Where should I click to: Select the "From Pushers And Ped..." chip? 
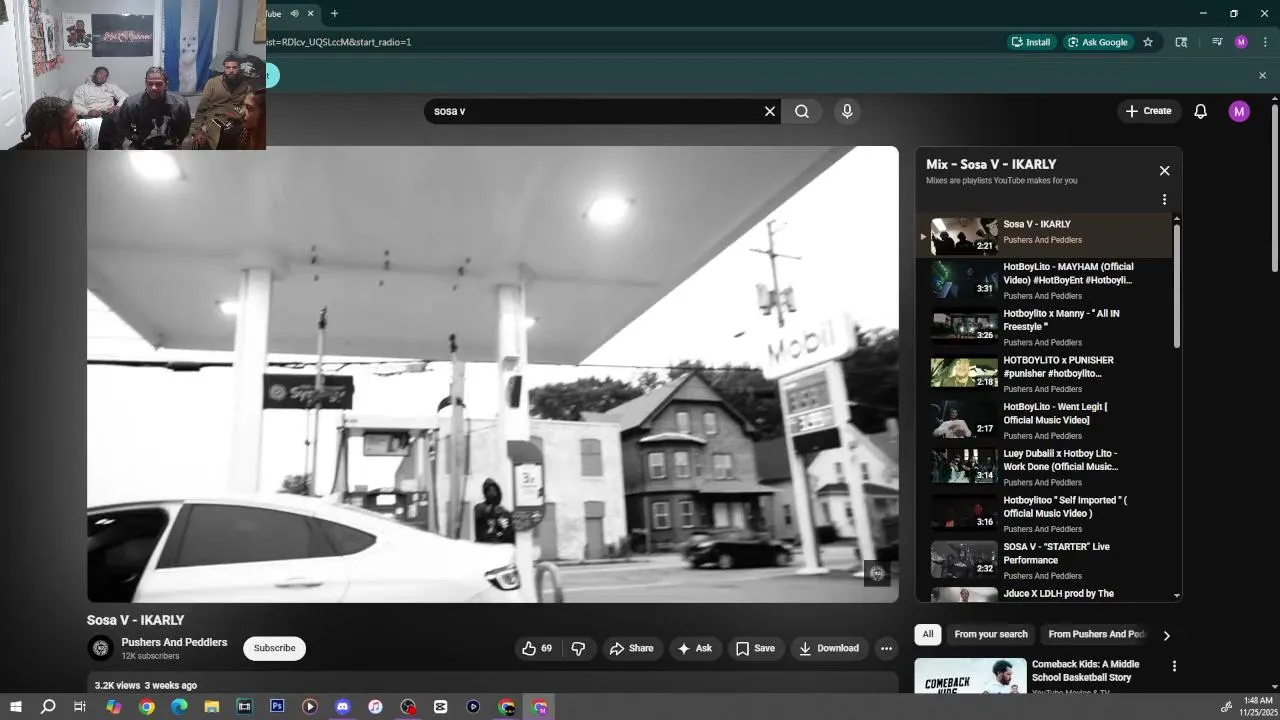[x=1096, y=634]
